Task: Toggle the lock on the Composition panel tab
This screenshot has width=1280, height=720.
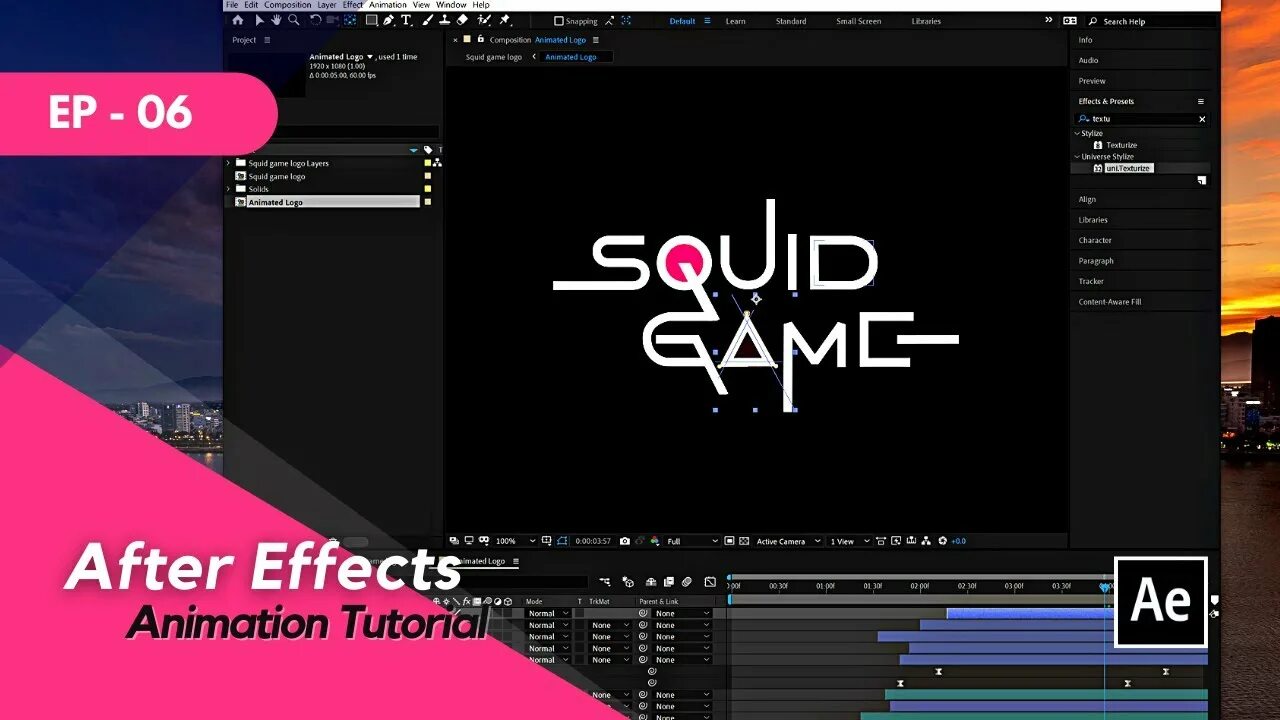Action: [x=480, y=40]
